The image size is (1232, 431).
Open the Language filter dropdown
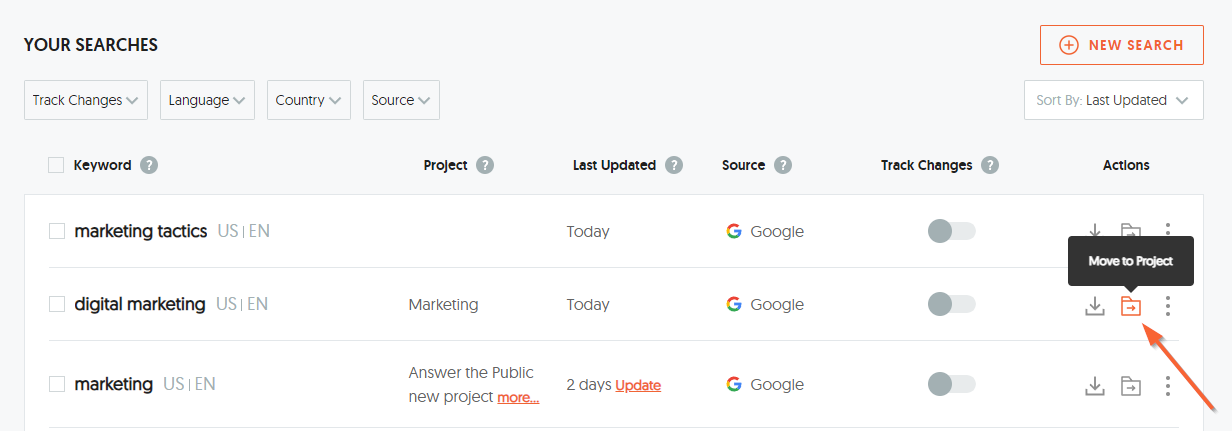[207, 100]
